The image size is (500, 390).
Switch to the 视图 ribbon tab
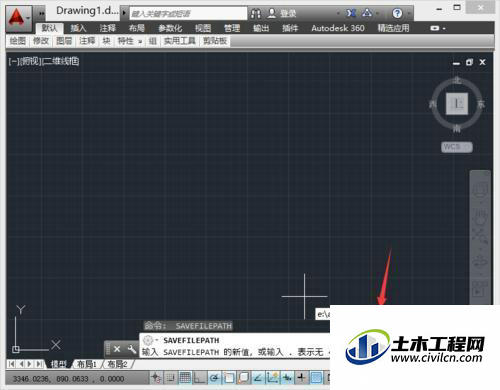tap(203, 28)
